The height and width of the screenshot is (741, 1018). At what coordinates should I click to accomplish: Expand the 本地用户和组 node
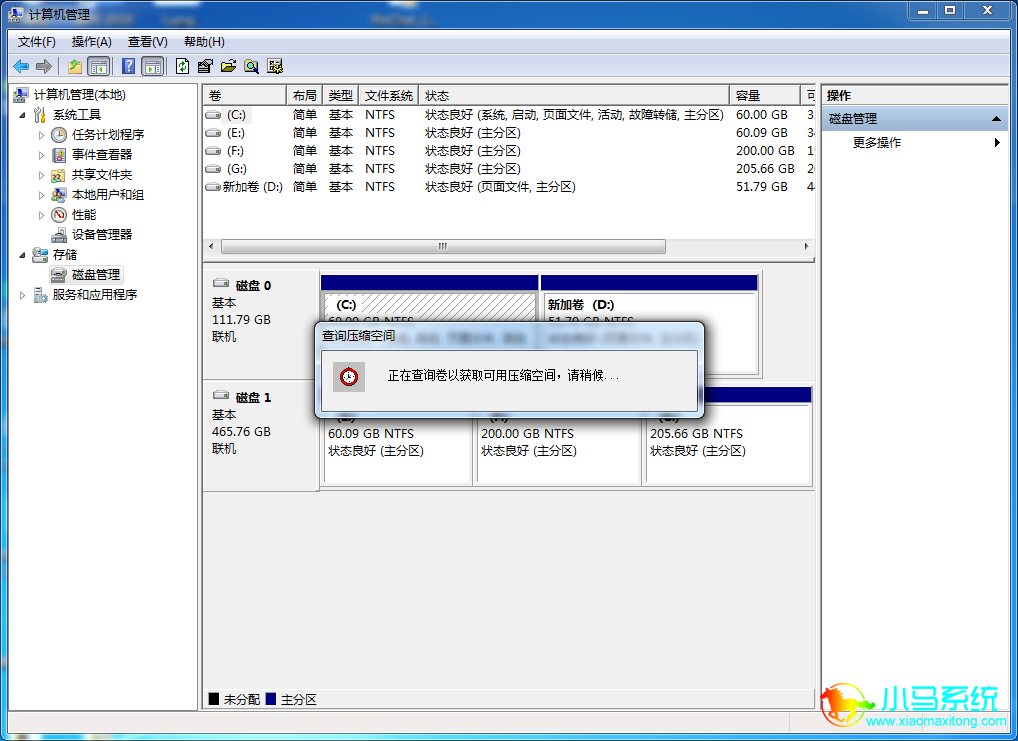(42, 195)
